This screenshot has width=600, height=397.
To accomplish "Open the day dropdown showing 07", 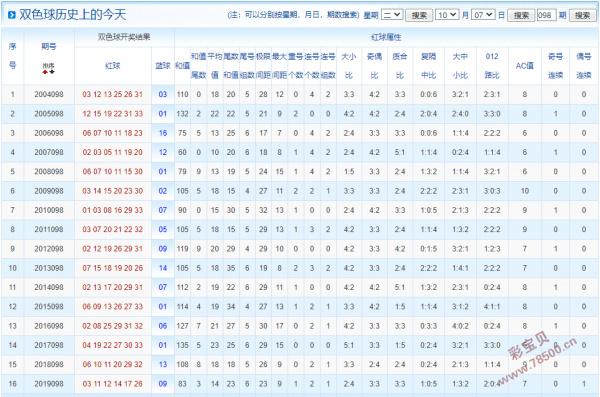I will [x=483, y=15].
